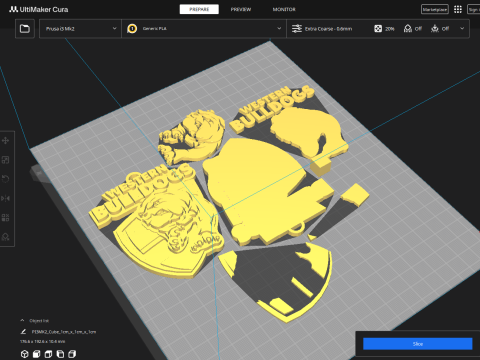Image resolution: width=480 pixels, height=360 pixels.
Task: Select the Per Model Settings tool
Action: (5, 218)
